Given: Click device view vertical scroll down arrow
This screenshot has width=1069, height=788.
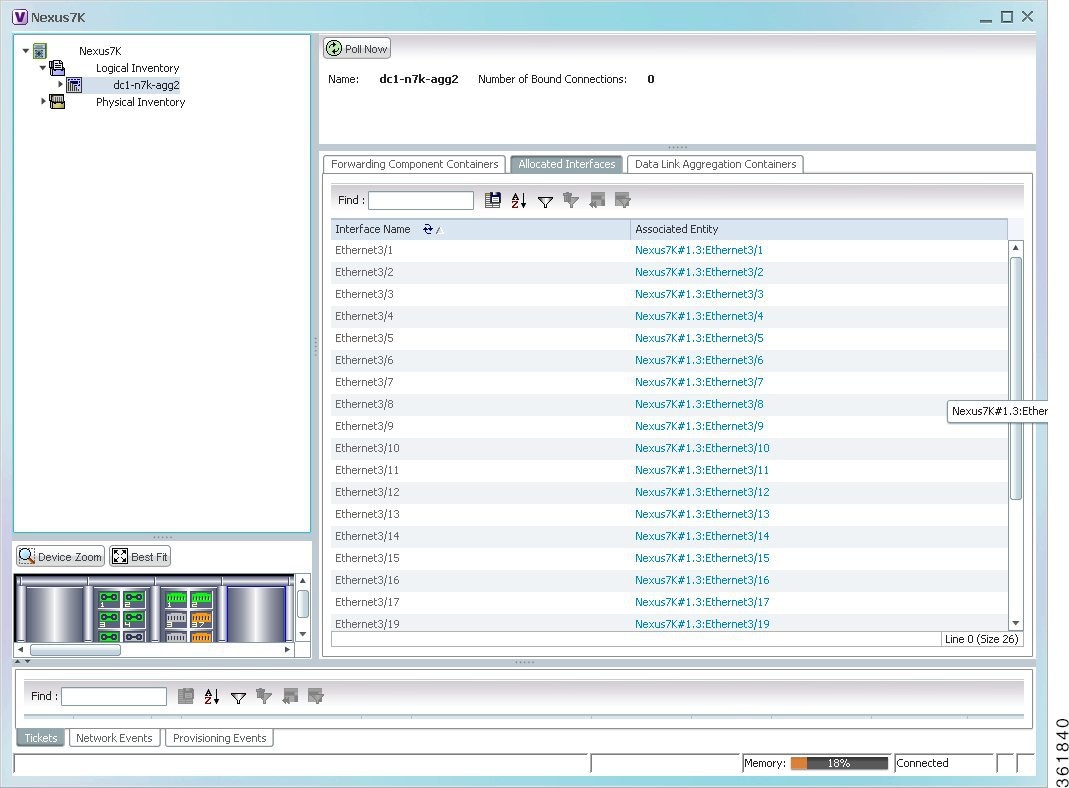Looking at the screenshot, I should coord(303,634).
